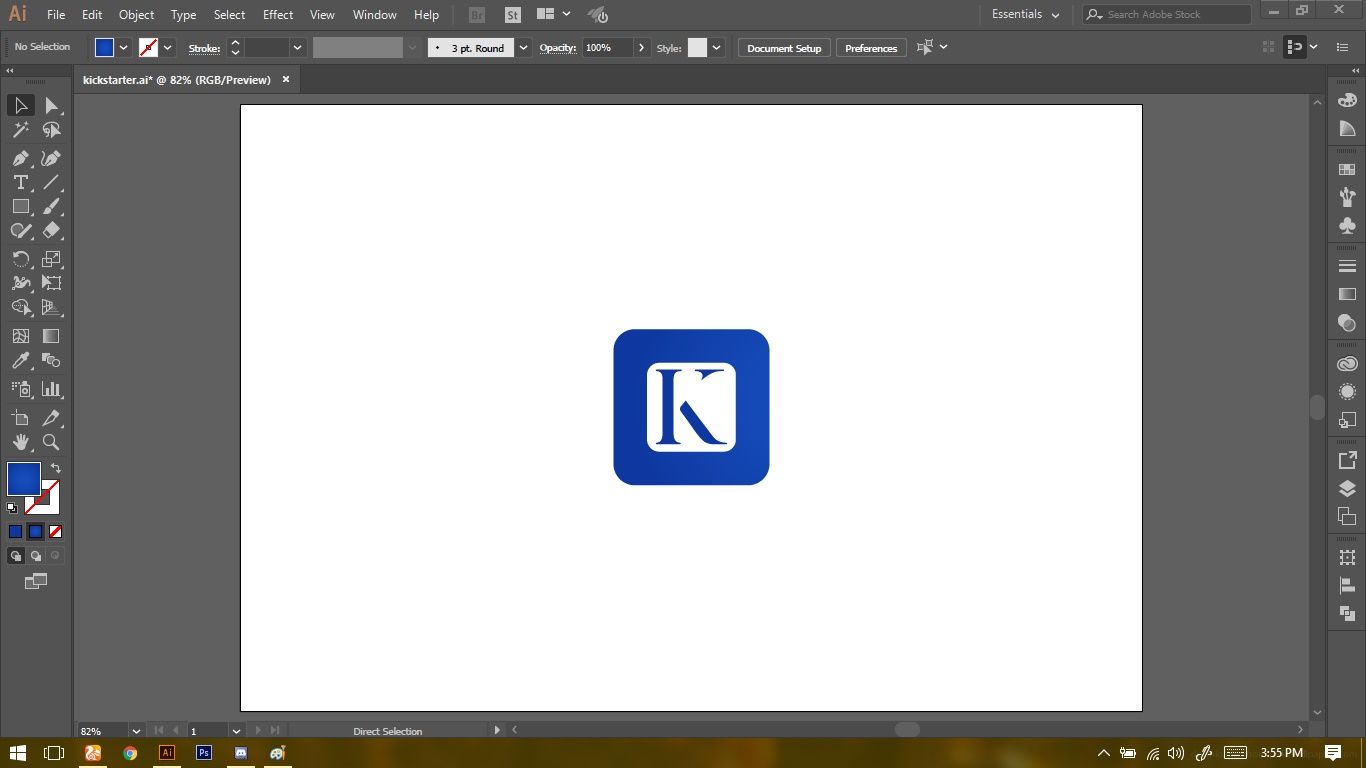This screenshot has height=768, width=1366.
Task: Set paint mode to Color
Action: 15,532
